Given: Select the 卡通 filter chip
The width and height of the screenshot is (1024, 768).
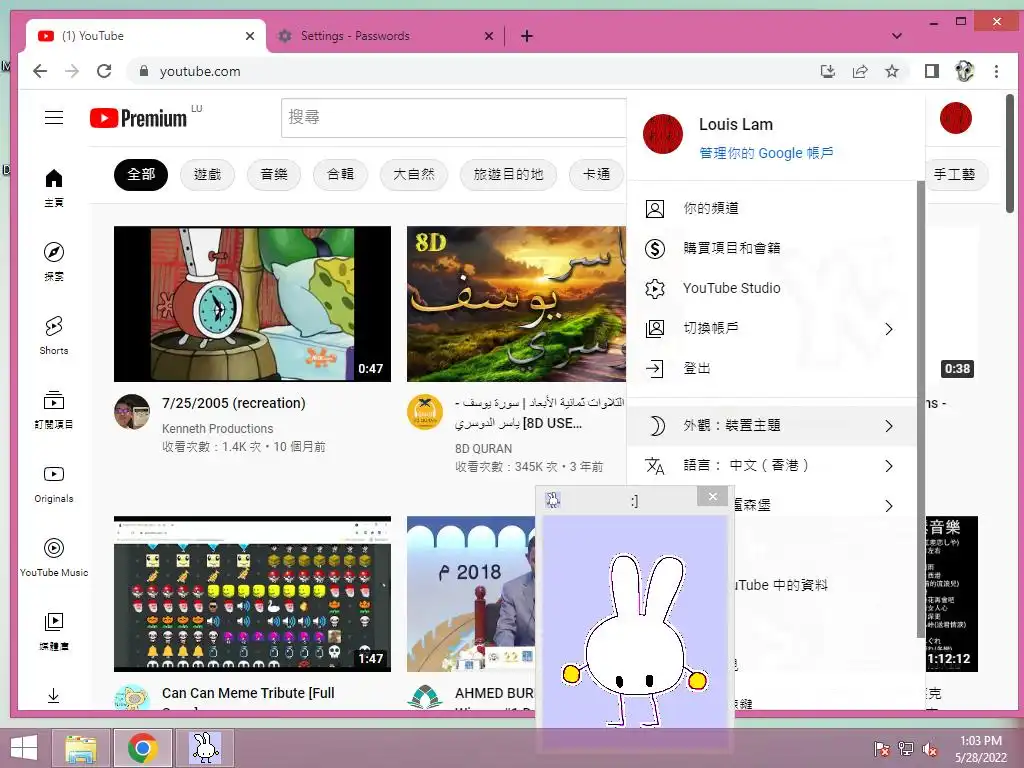Looking at the screenshot, I should pyautogui.click(x=596, y=174).
